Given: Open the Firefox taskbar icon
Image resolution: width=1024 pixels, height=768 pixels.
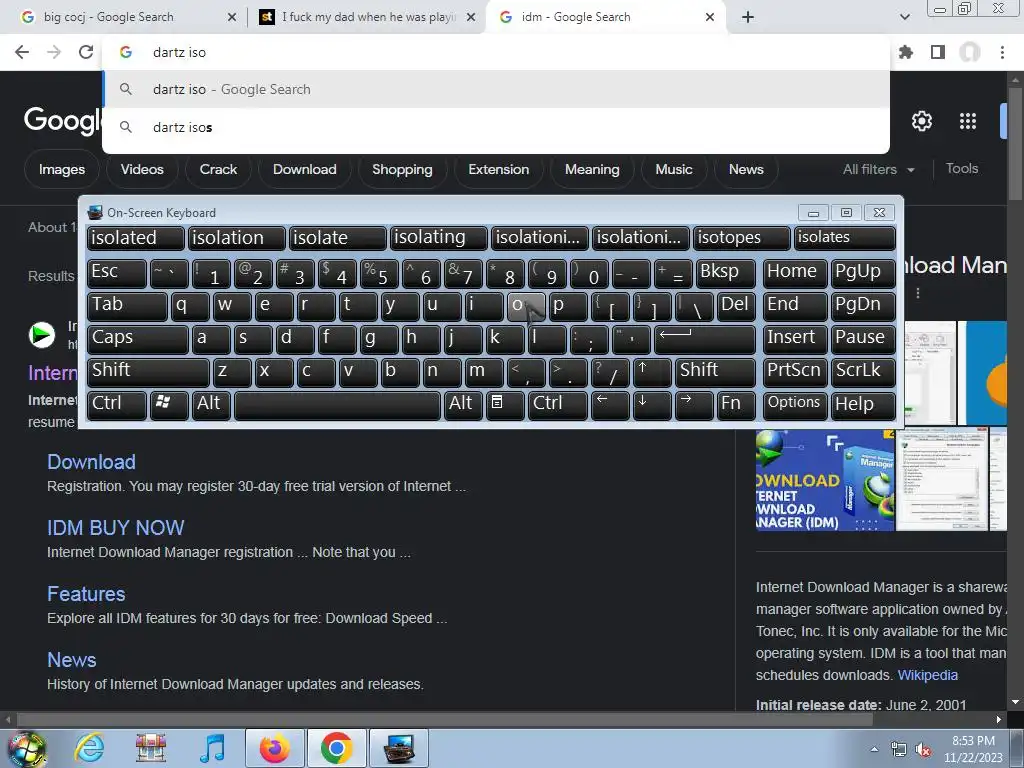Looking at the screenshot, I should (x=275, y=748).
